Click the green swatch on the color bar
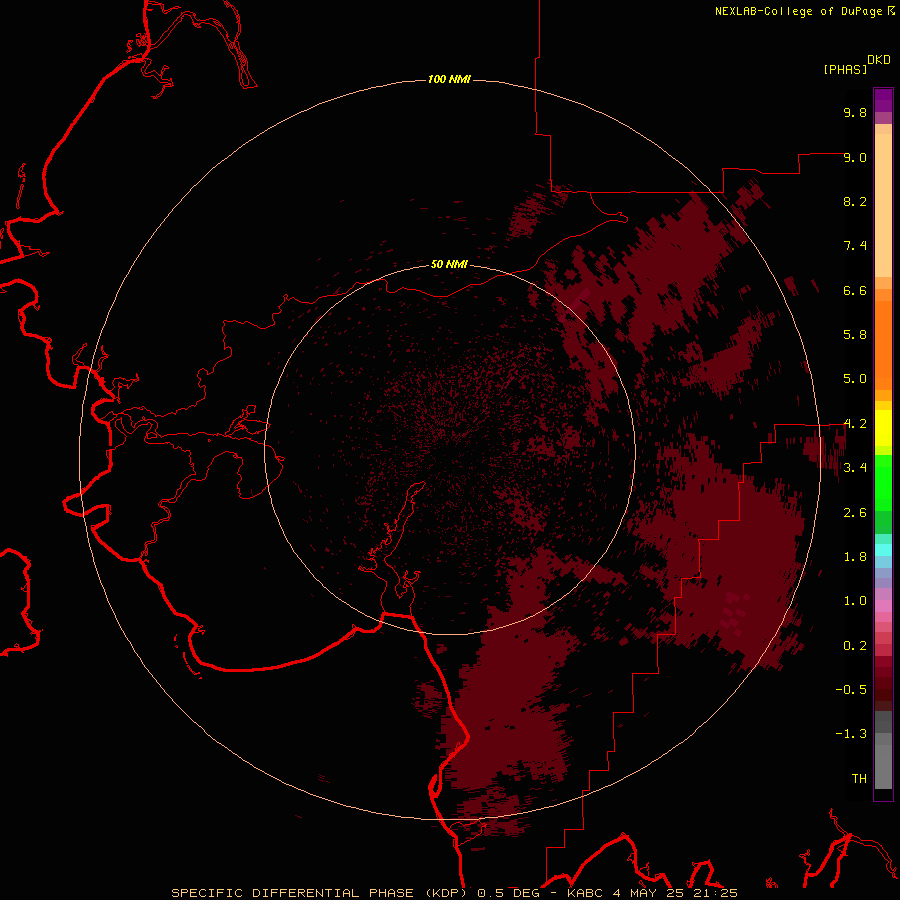The height and width of the screenshot is (900, 900). coord(883,482)
